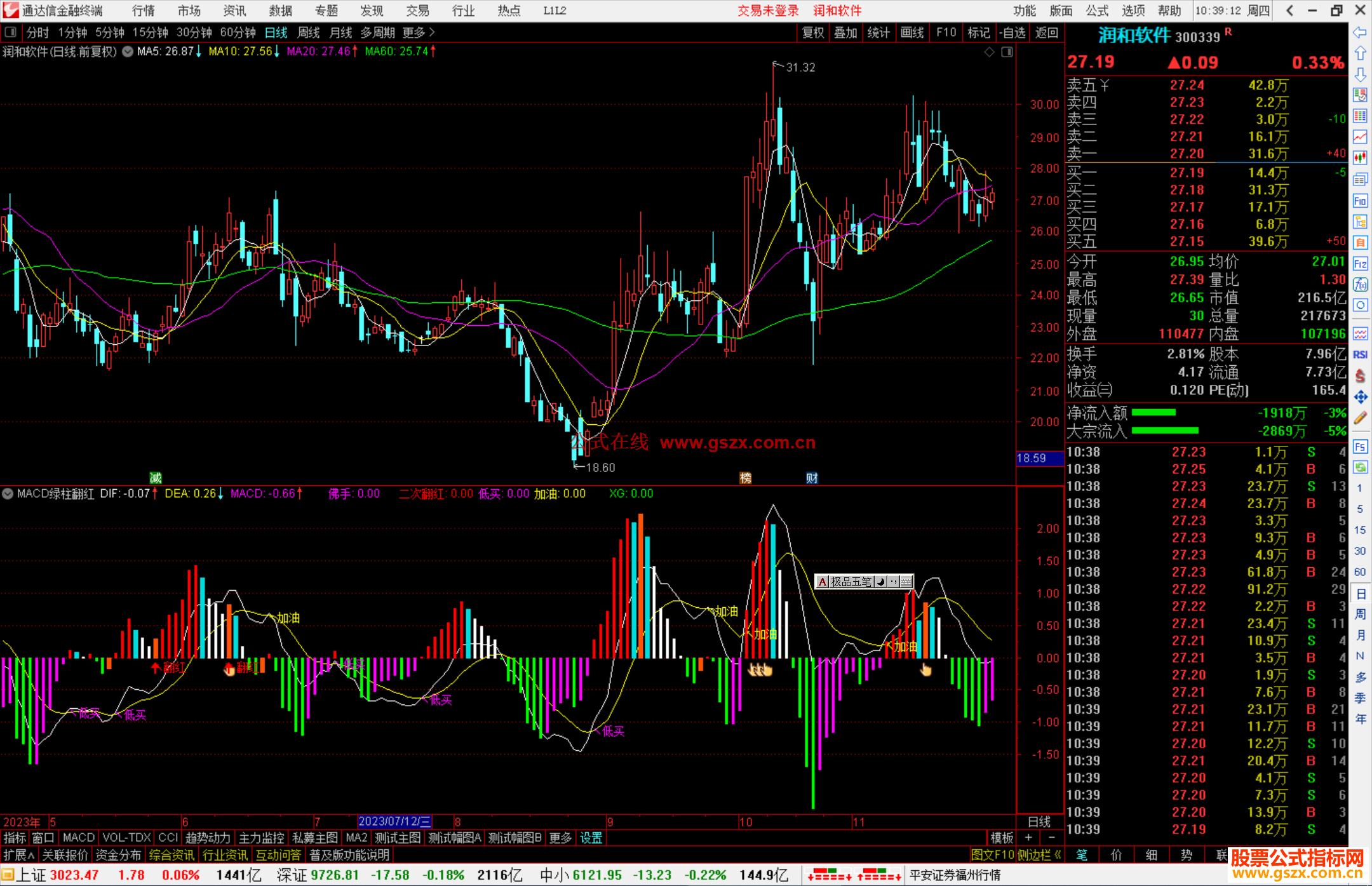
Task: Click the green 净流入额 bar
Action: coord(1154,413)
